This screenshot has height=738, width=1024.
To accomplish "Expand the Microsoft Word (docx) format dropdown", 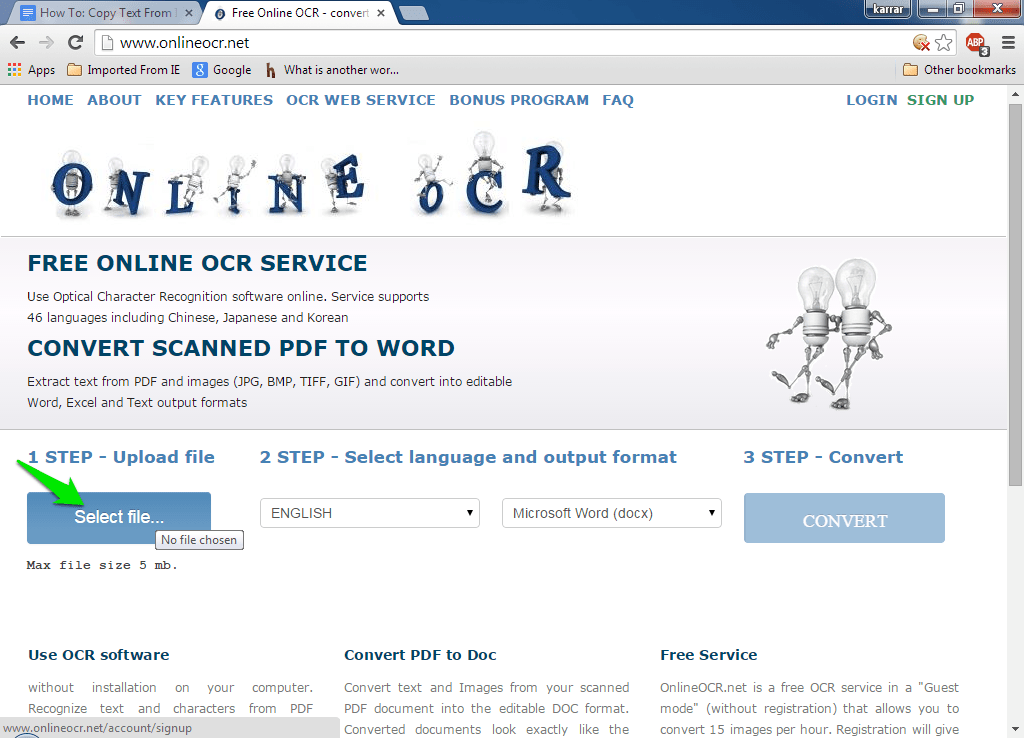I will coord(611,513).
